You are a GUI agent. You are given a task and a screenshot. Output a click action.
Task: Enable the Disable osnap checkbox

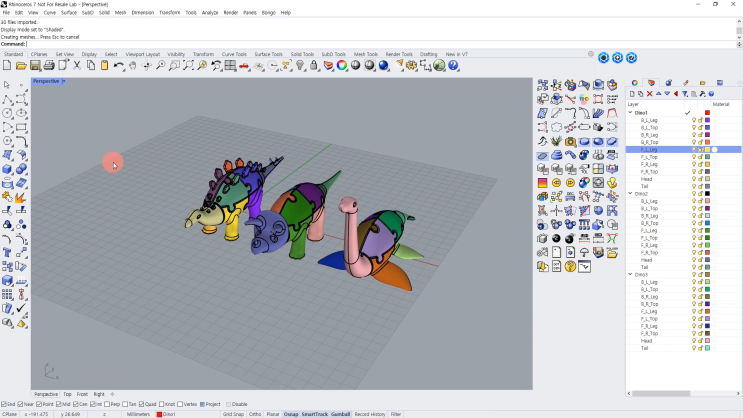(229, 404)
